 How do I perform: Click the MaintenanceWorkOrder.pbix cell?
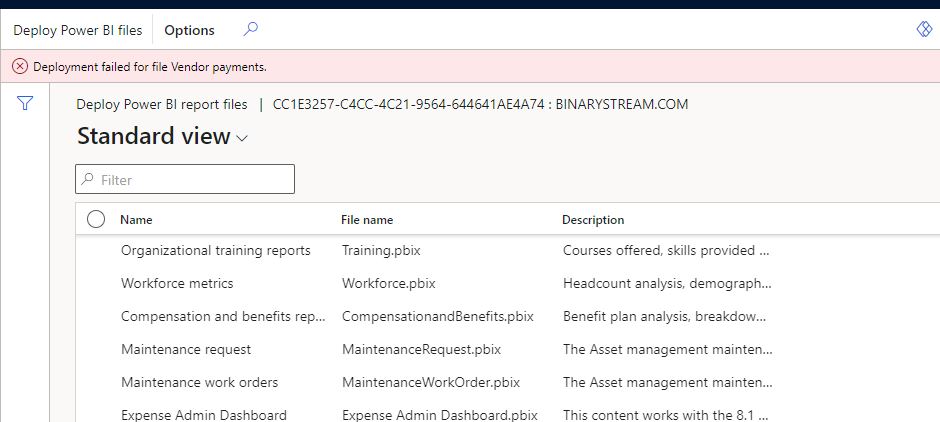pyautogui.click(x=431, y=382)
